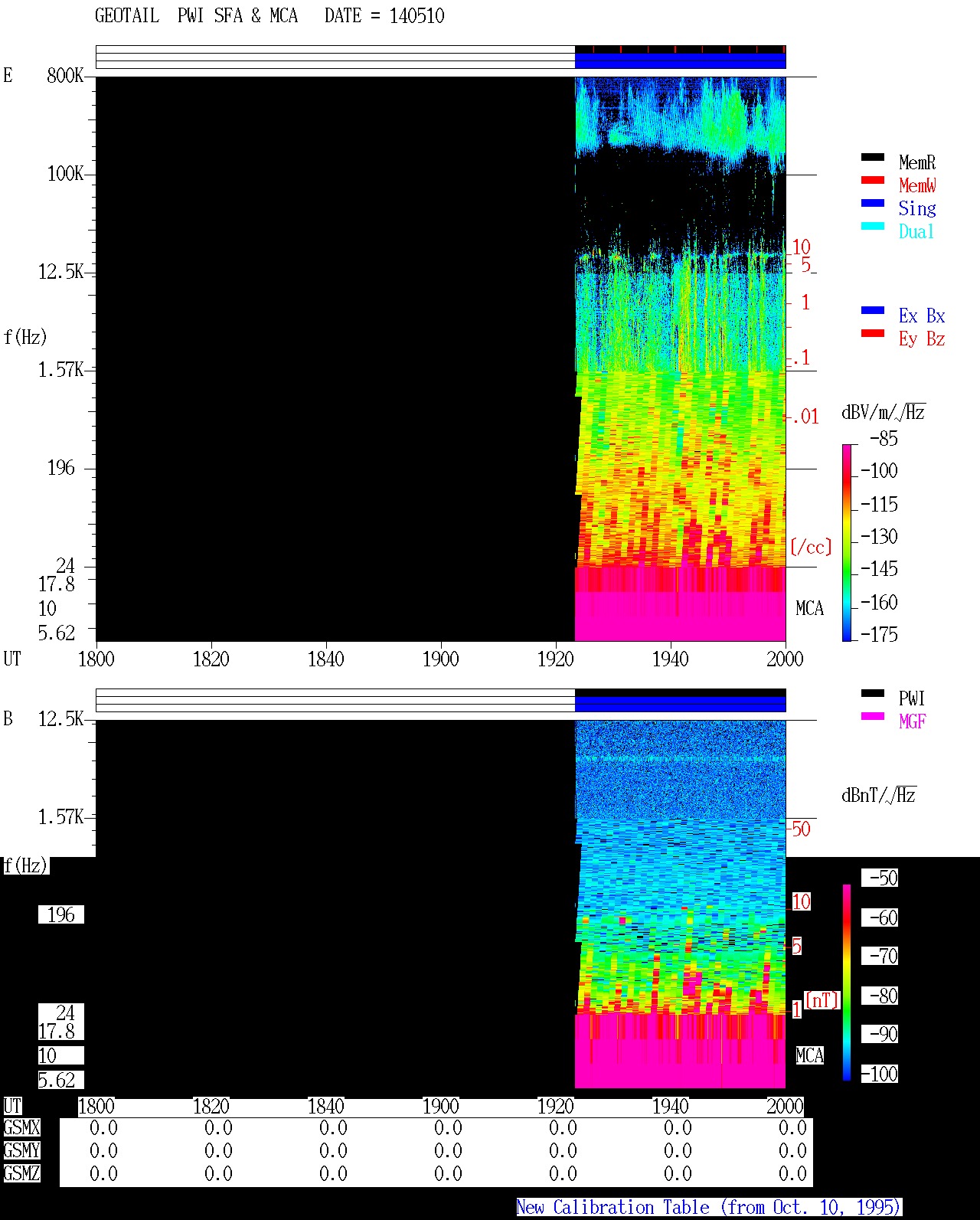This screenshot has height=1220, width=980.
Task: Click the dBV/m electric field color scale bar
Action: (846, 542)
